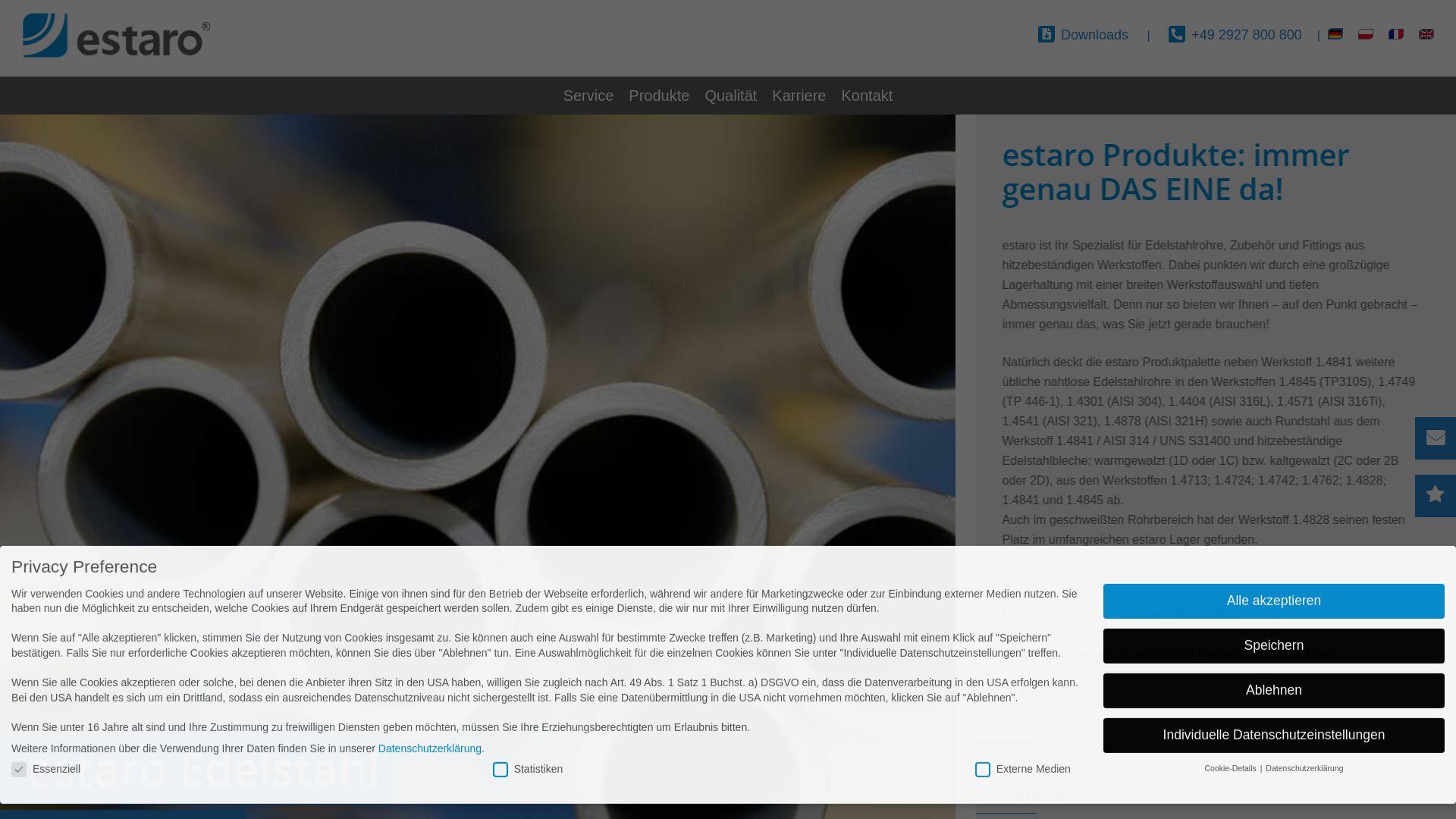The width and height of the screenshot is (1456, 819).
Task: Click the Privacy Preference heading
Action: click(x=84, y=566)
